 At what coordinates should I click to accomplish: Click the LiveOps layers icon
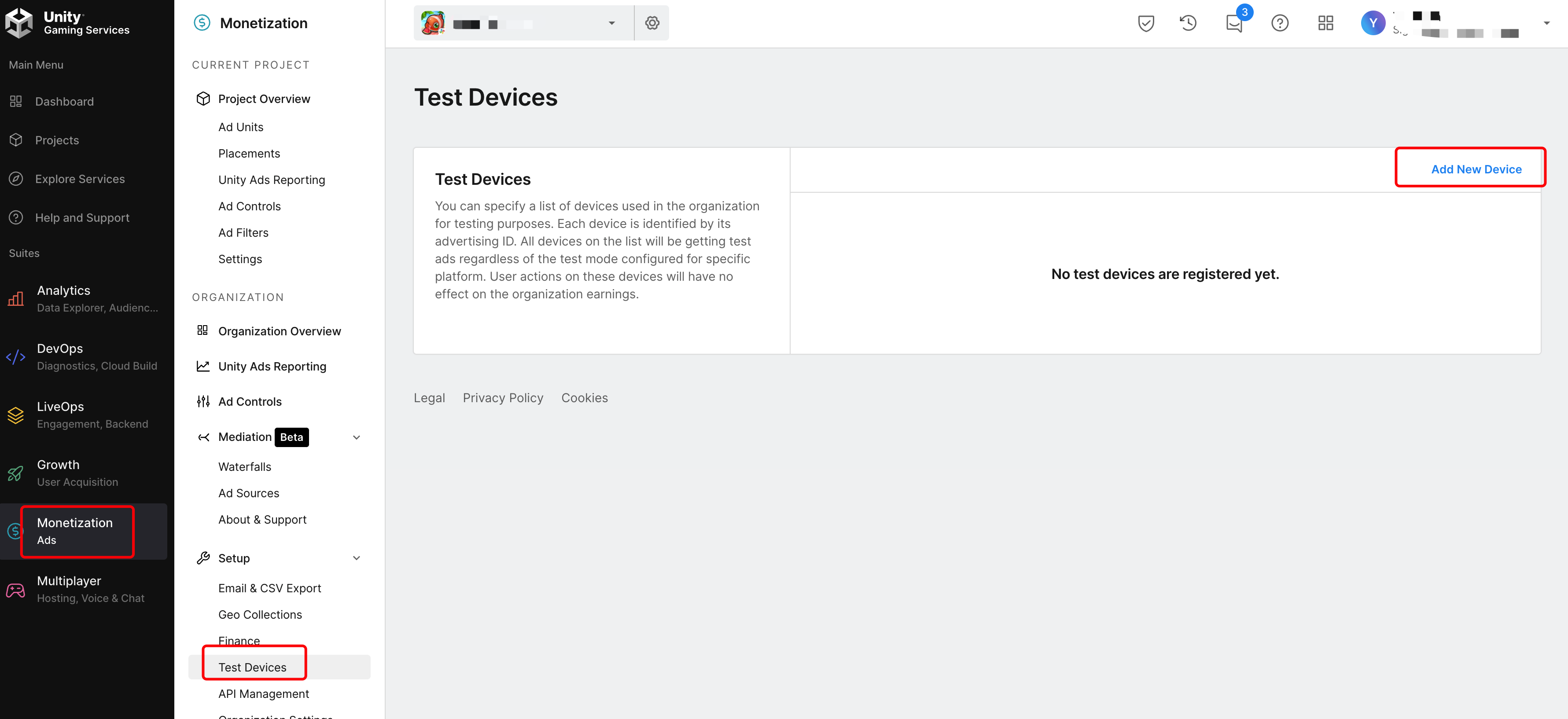(x=16, y=415)
